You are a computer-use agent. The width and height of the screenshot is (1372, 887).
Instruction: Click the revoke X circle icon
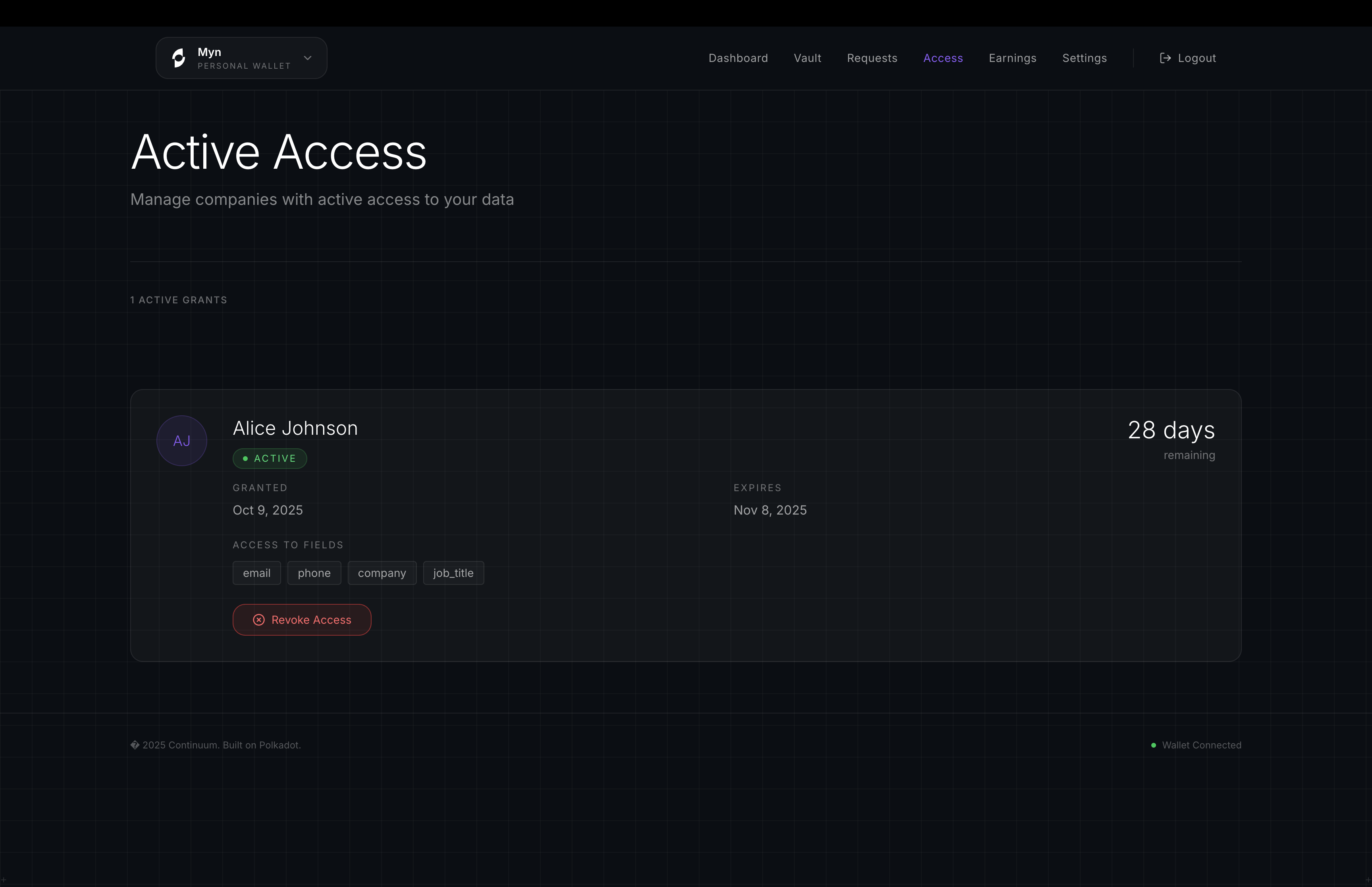[x=259, y=620]
